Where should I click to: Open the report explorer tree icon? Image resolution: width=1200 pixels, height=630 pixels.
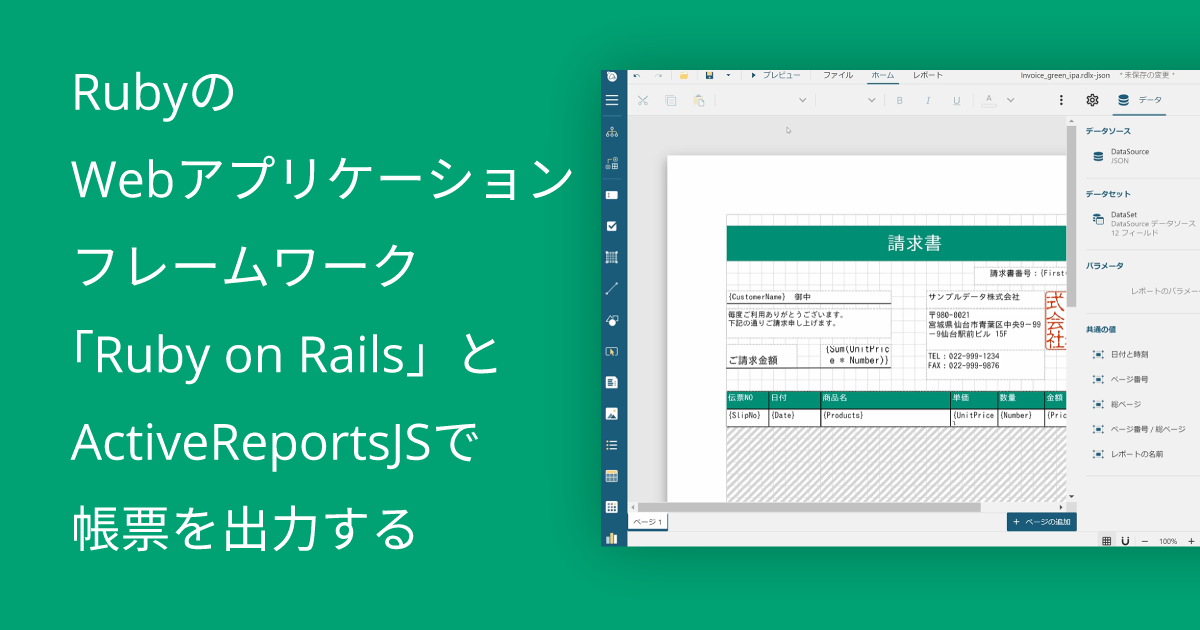tap(612, 132)
